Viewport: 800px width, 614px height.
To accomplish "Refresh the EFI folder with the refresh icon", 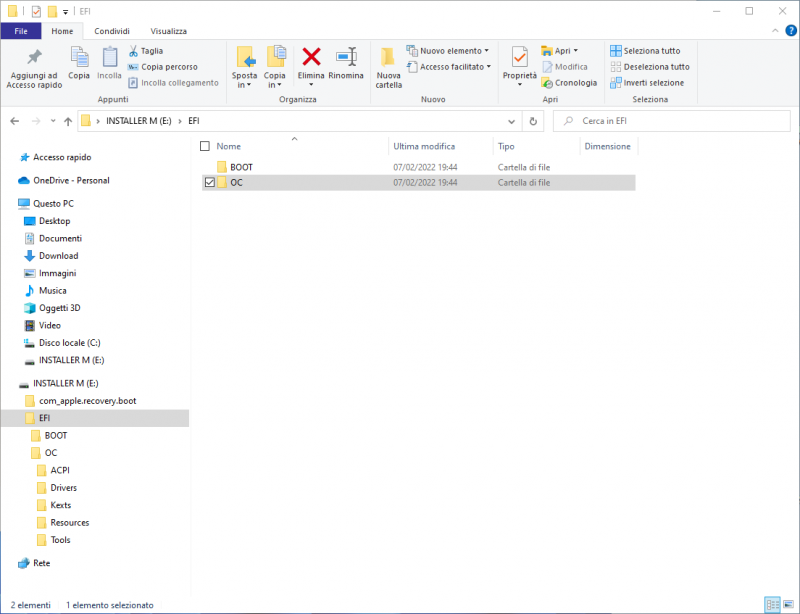I will coord(533,121).
